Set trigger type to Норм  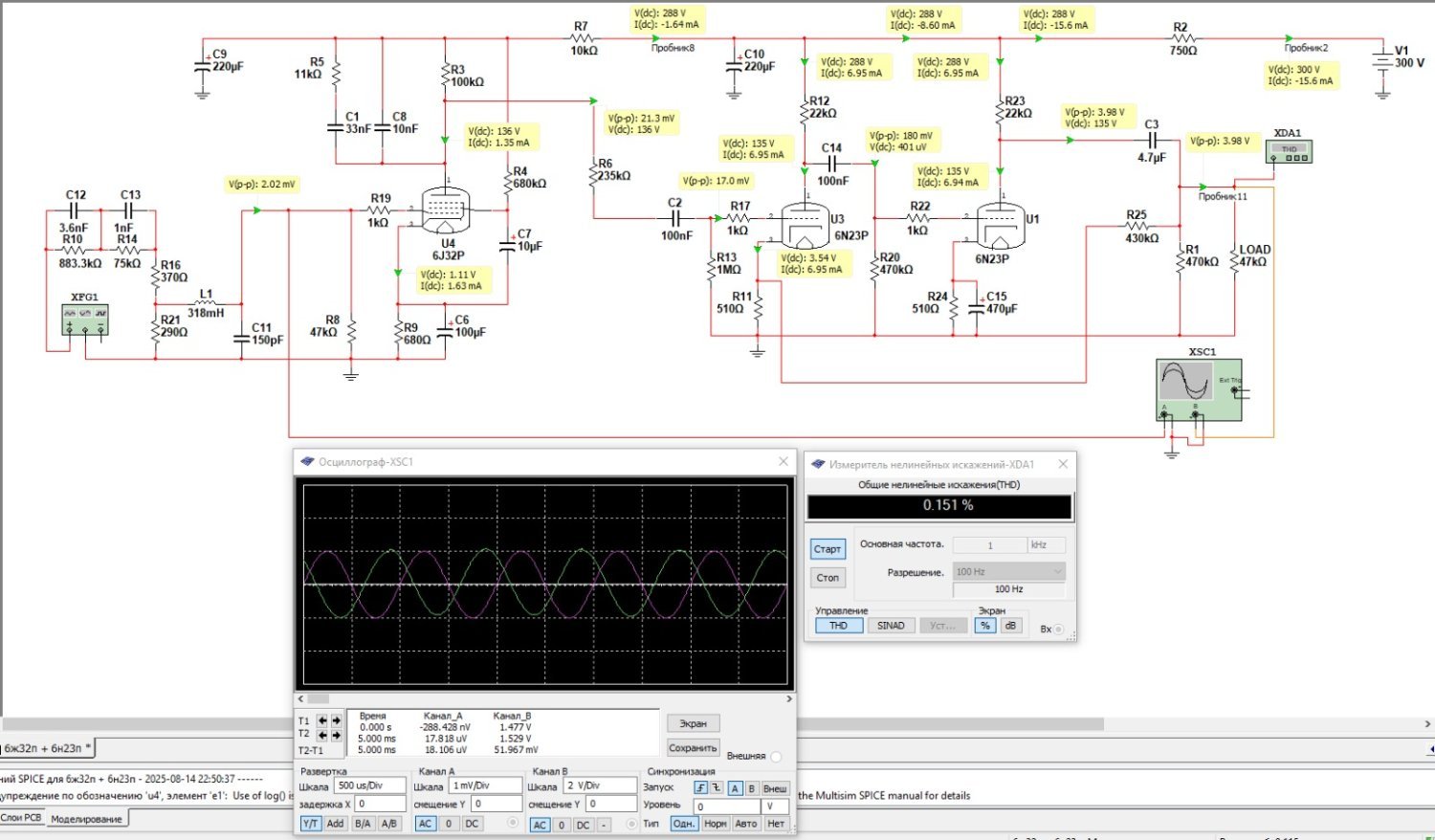point(715,824)
